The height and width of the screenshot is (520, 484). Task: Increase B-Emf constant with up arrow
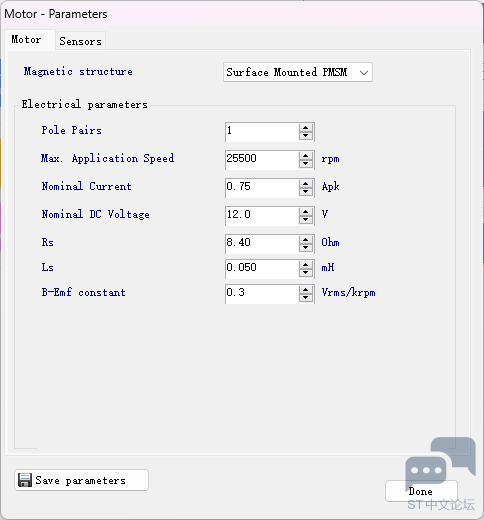pyautogui.click(x=306, y=290)
